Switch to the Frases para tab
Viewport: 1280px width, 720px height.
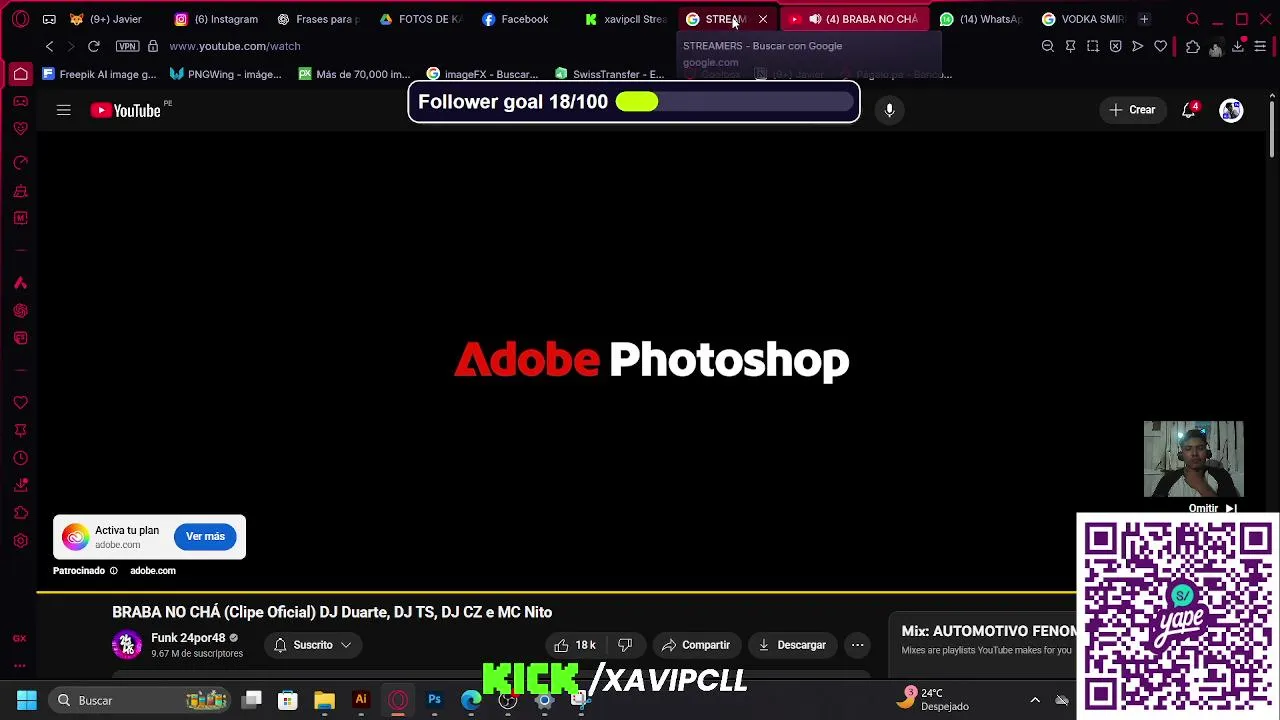pyautogui.click(x=317, y=19)
